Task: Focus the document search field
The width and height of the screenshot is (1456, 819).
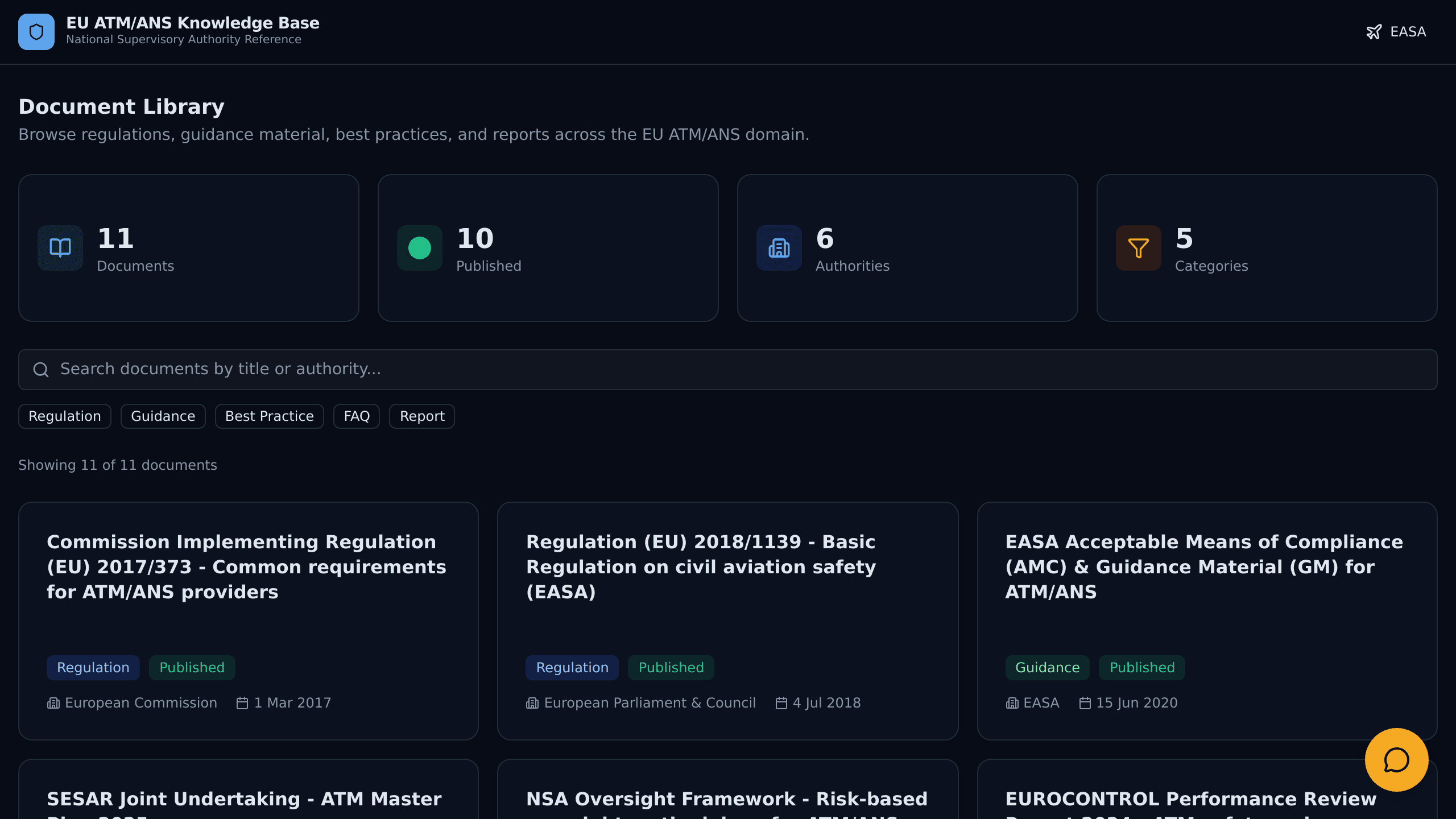Action: coord(728,370)
